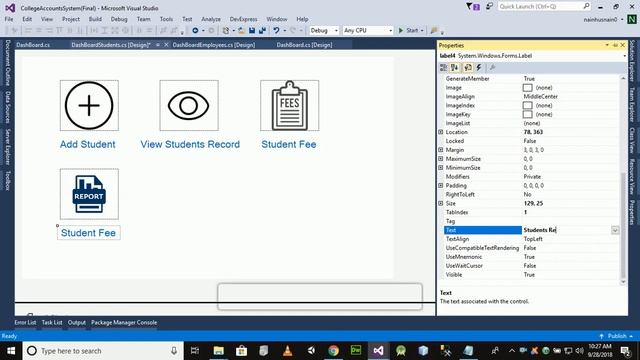Open the File menu

[9, 19]
